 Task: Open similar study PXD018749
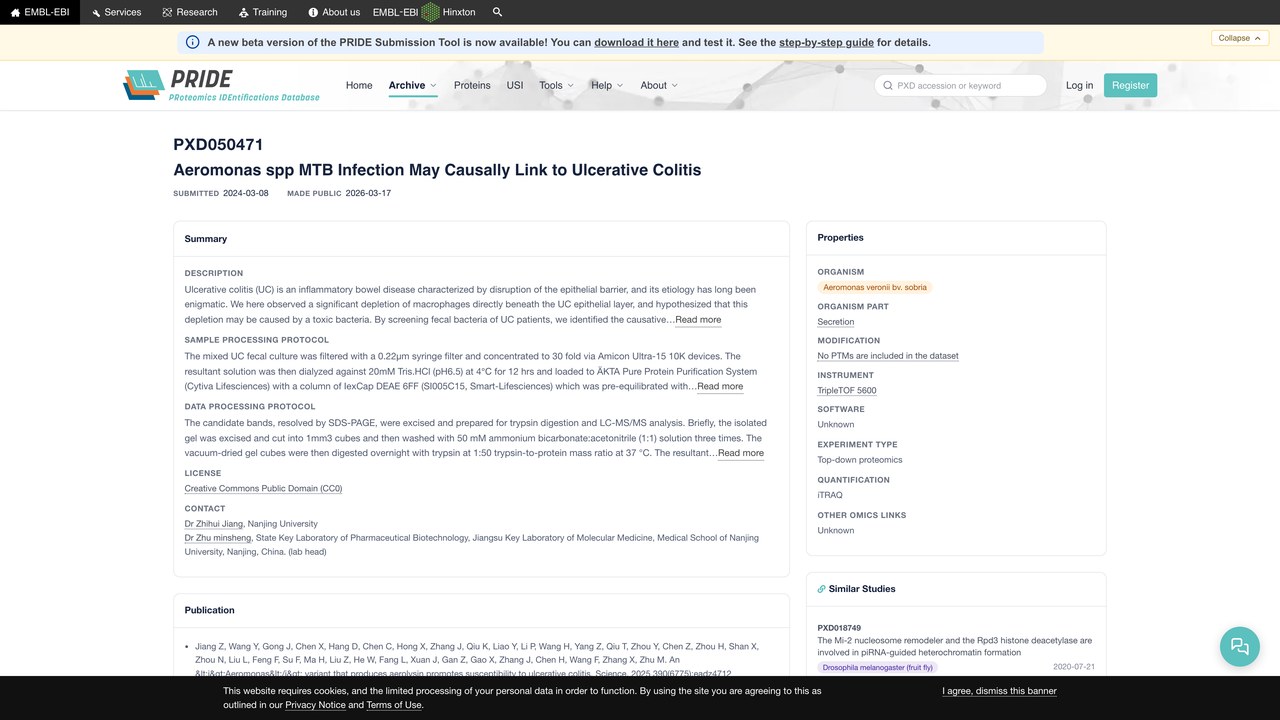coord(839,628)
